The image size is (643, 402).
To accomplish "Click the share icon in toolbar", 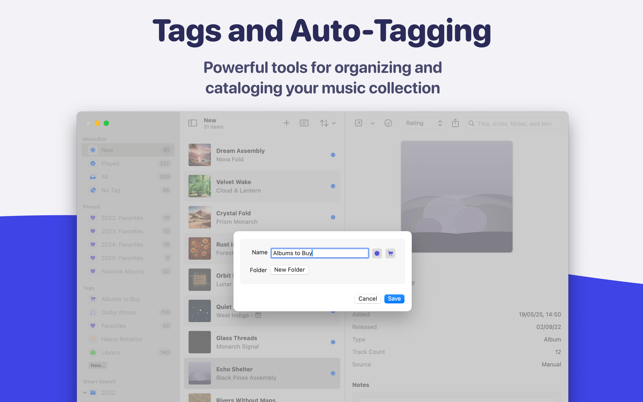I will click(455, 123).
